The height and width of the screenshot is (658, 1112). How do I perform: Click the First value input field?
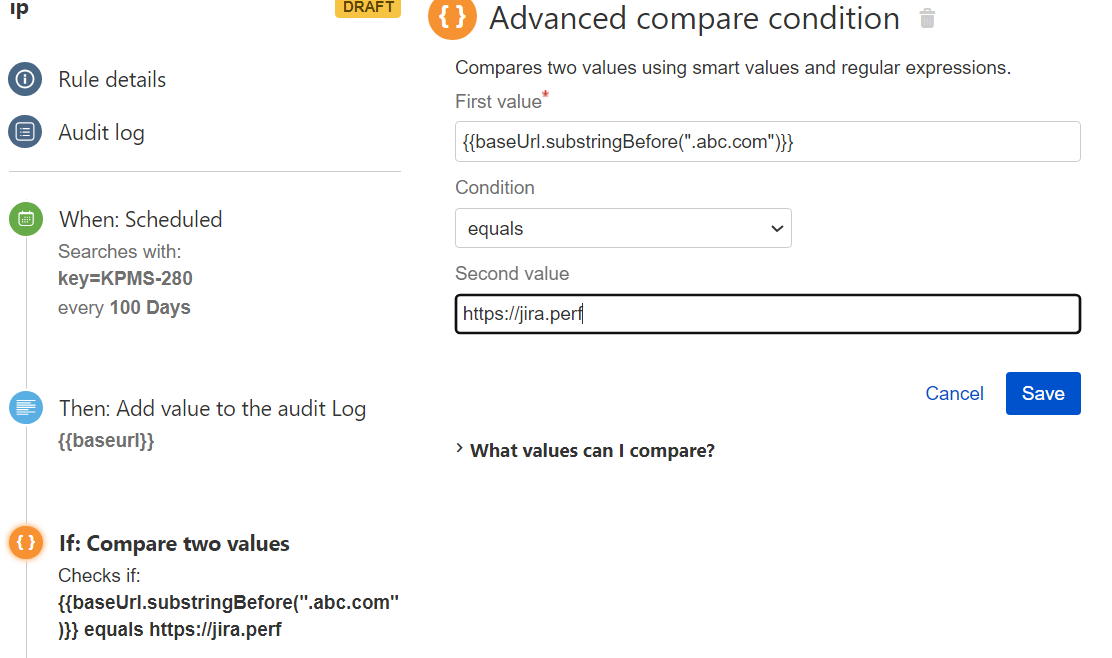768,141
